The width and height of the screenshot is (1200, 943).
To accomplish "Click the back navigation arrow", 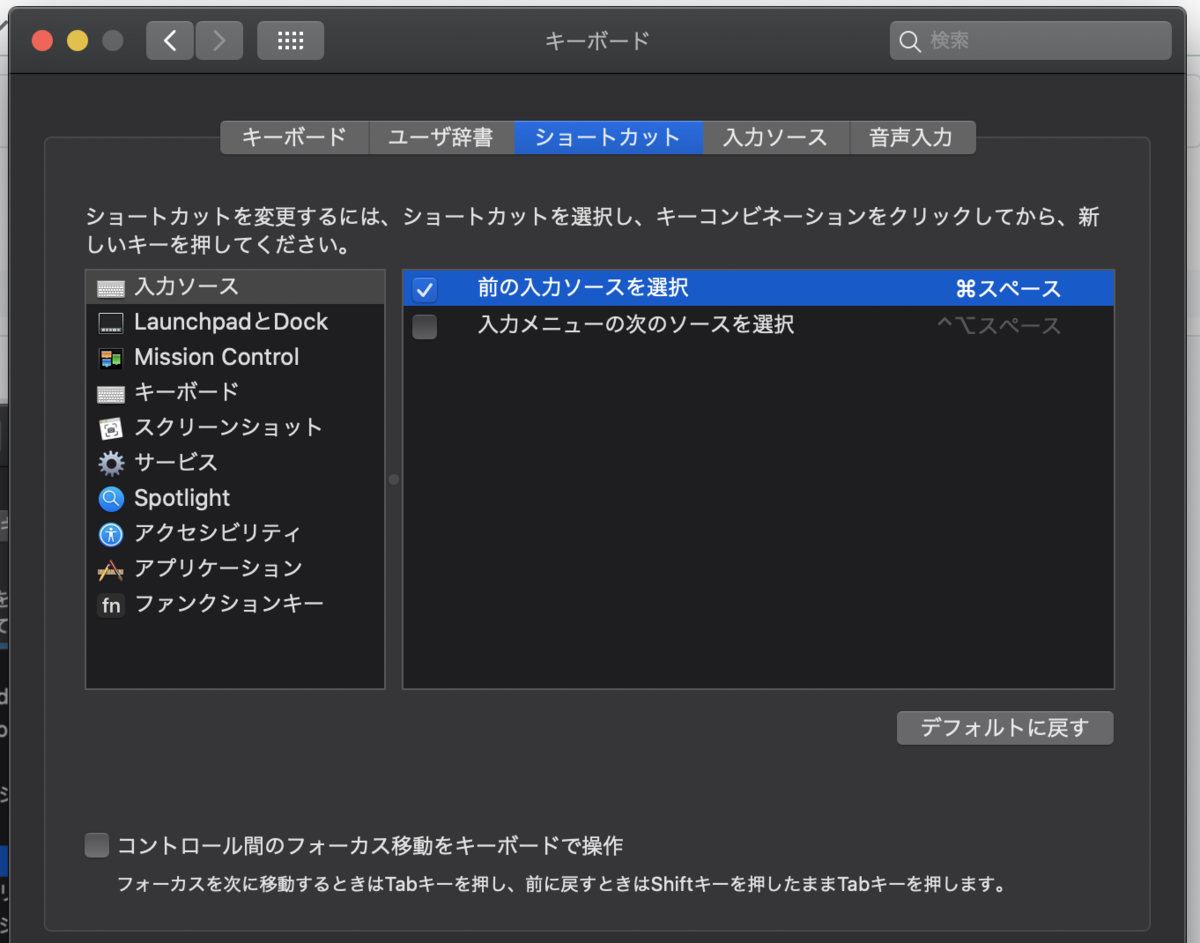I will (x=170, y=40).
